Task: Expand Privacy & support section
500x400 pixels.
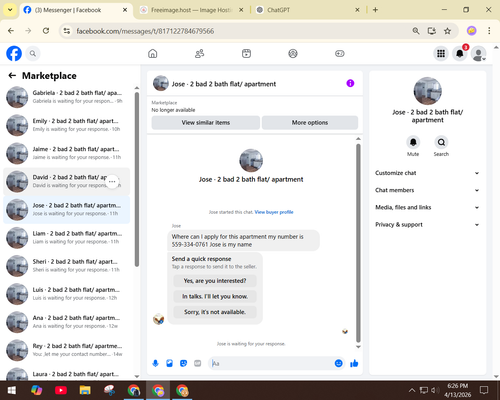Action: pyautogui.click(x=427, y=225)
